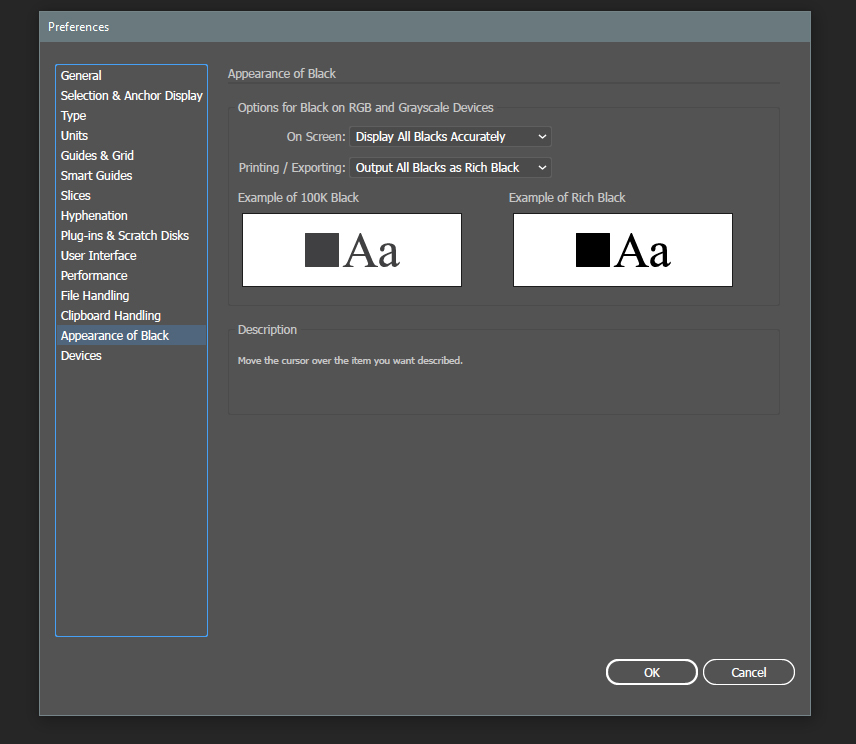This screenshot has height=744, width=856.
Task: Open the Devices preferences section
Action: [81, 356]
